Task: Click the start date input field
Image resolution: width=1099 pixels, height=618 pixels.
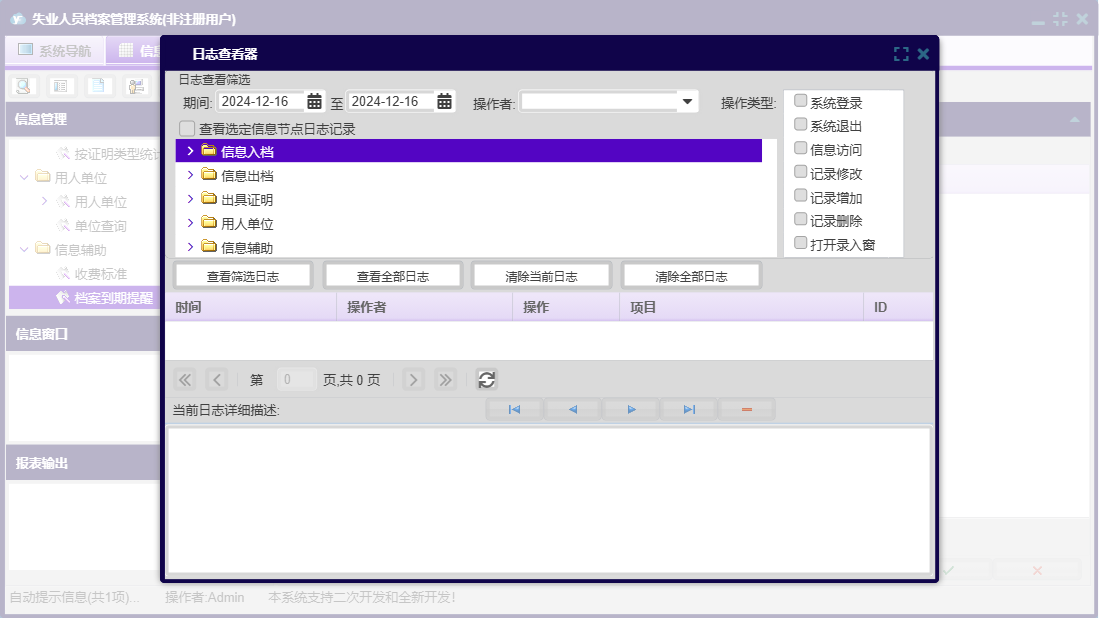Action: (260, 101)
